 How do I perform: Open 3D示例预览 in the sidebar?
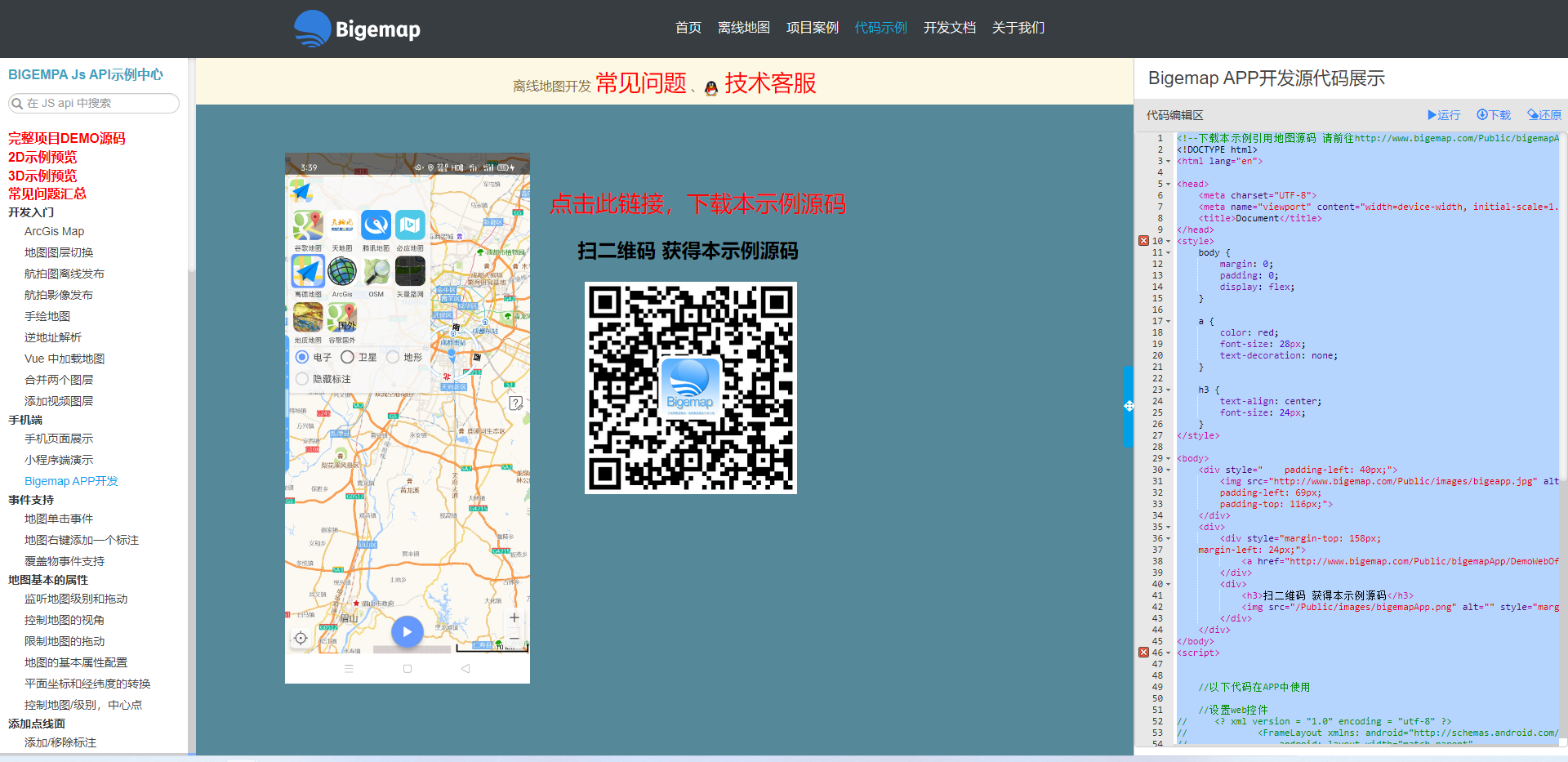tap(42, 176)
